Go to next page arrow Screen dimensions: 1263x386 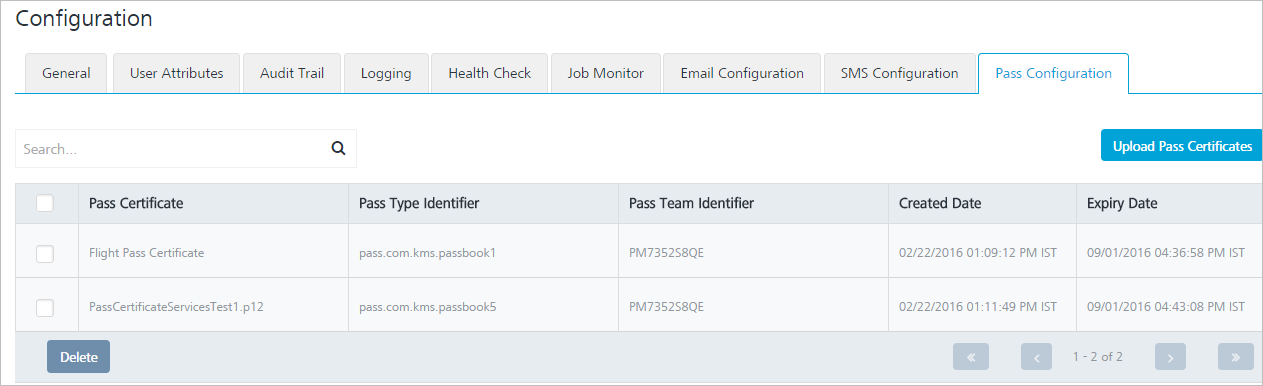[x=1171, y=357]
